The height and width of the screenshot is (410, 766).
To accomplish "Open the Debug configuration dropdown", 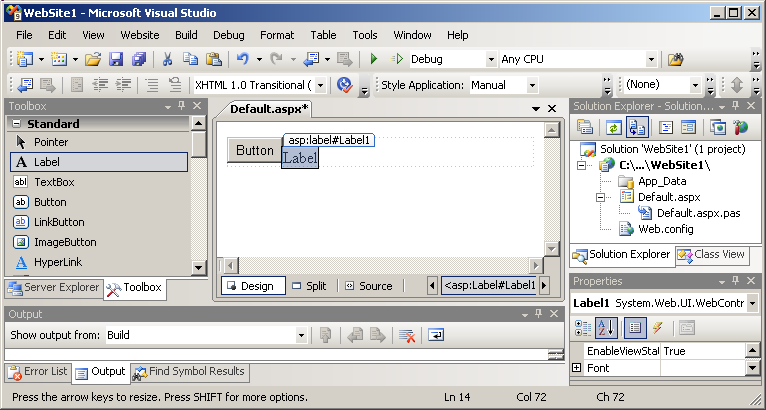I will [x=489, y=59].
